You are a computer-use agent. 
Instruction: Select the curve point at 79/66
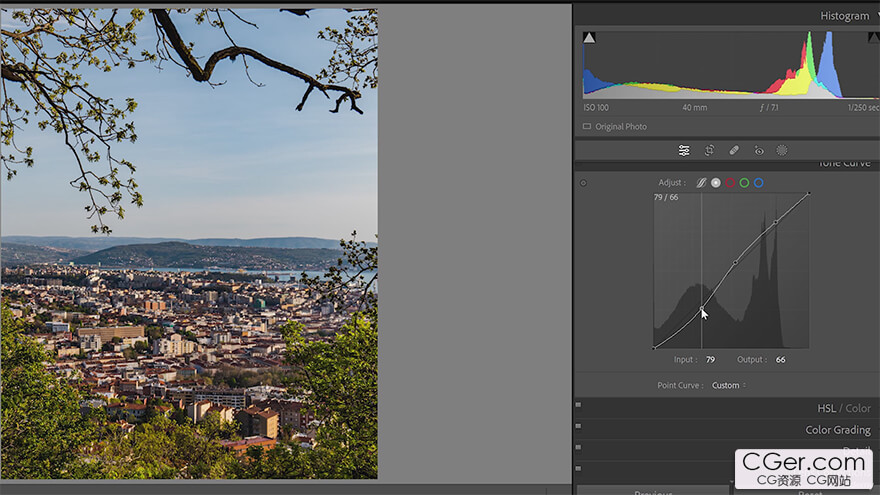click(702, 308)
